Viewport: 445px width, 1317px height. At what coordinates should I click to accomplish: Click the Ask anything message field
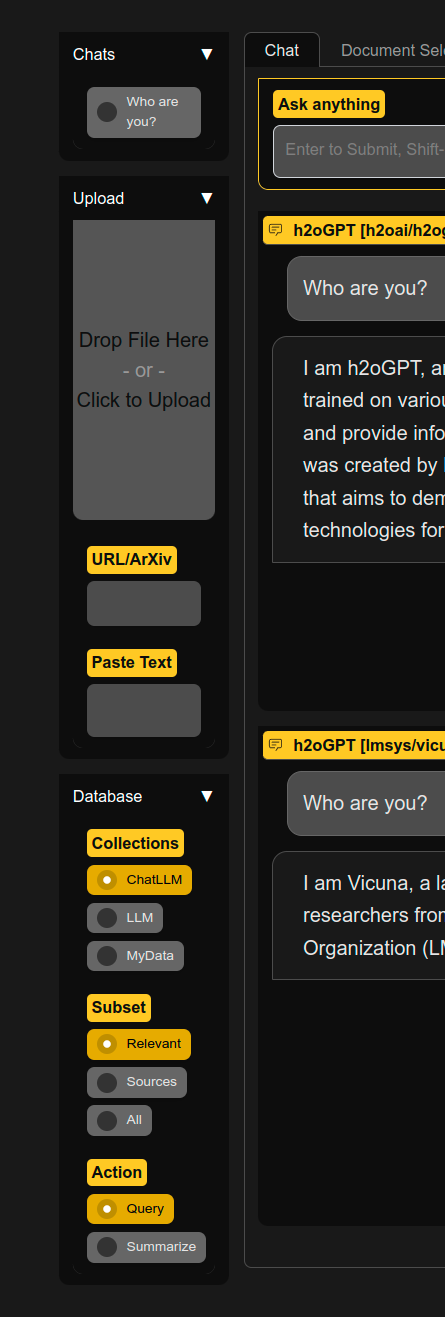pyautogui.click(x=359, y=151)
